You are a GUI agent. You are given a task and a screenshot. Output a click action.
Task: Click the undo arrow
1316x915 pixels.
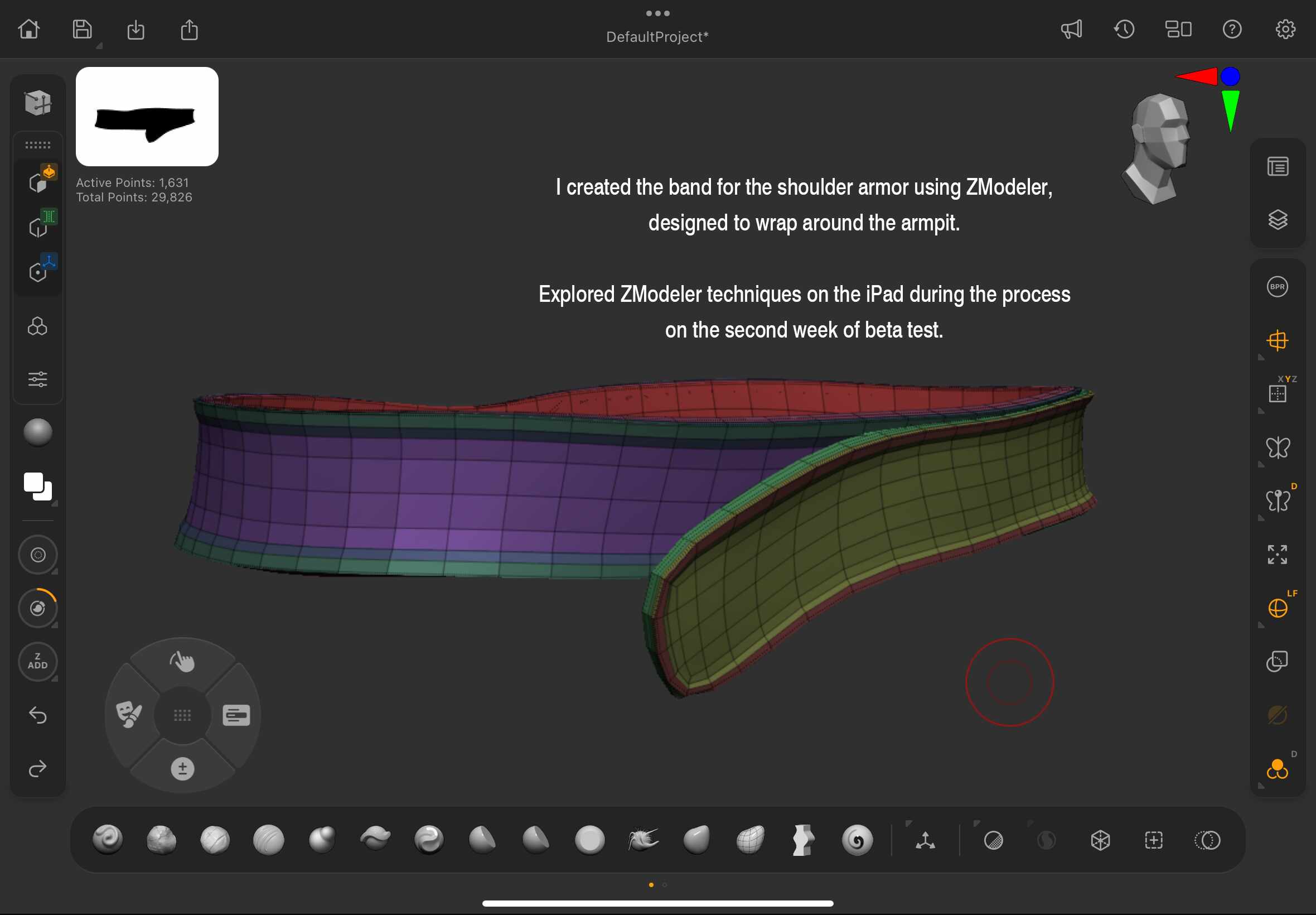(x=38, y=715)
